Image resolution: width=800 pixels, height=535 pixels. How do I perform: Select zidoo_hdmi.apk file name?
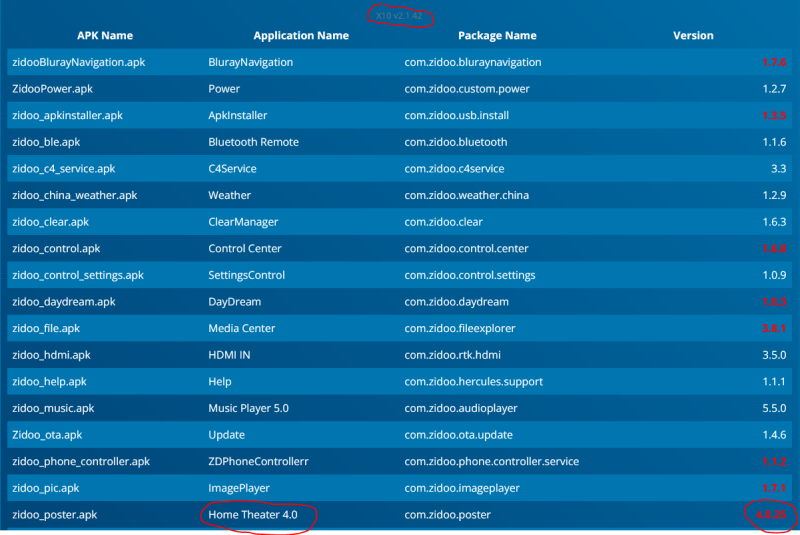pos(51,355)
